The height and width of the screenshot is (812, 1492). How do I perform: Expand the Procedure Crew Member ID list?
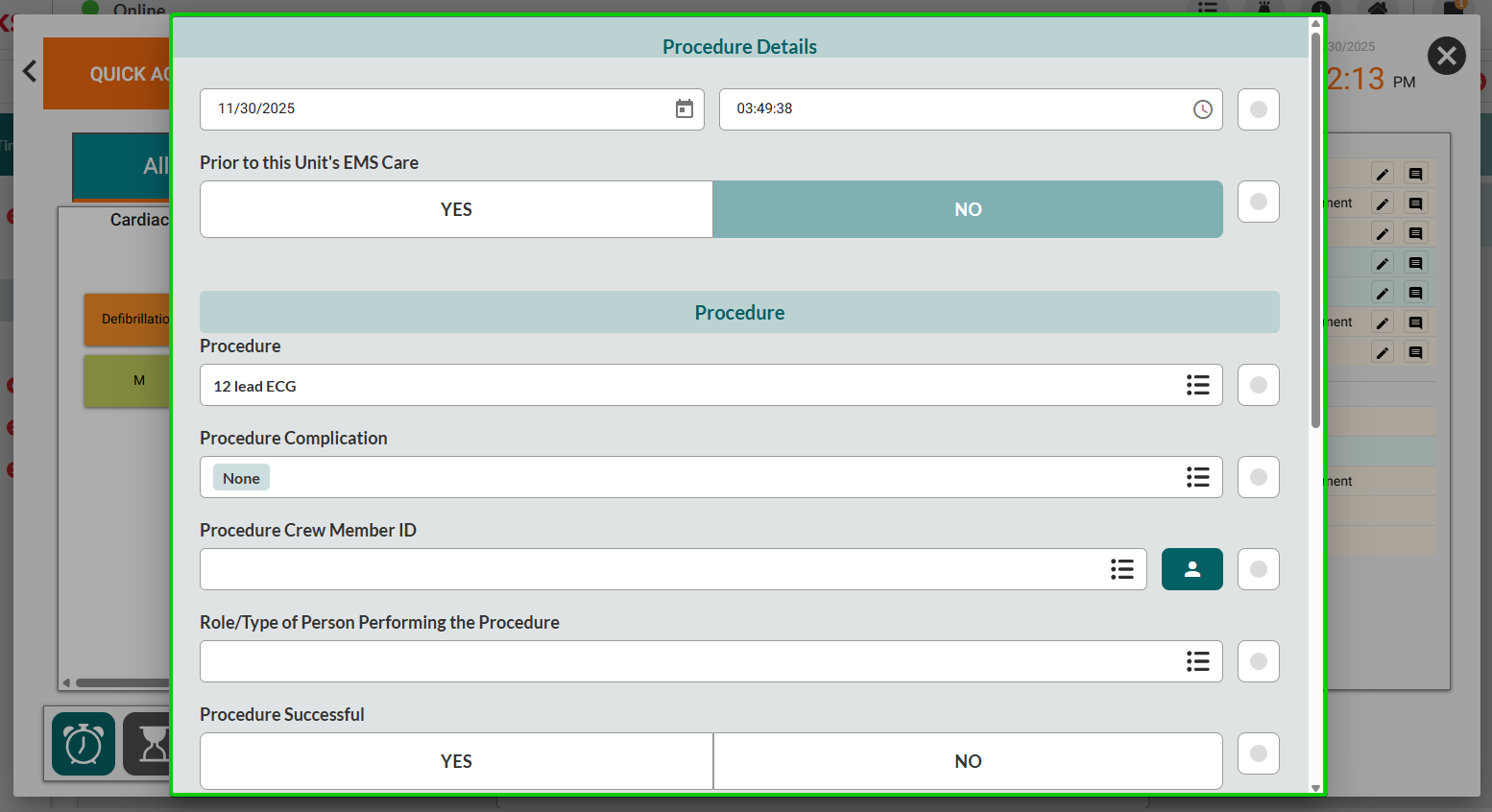pos(1121,569)
